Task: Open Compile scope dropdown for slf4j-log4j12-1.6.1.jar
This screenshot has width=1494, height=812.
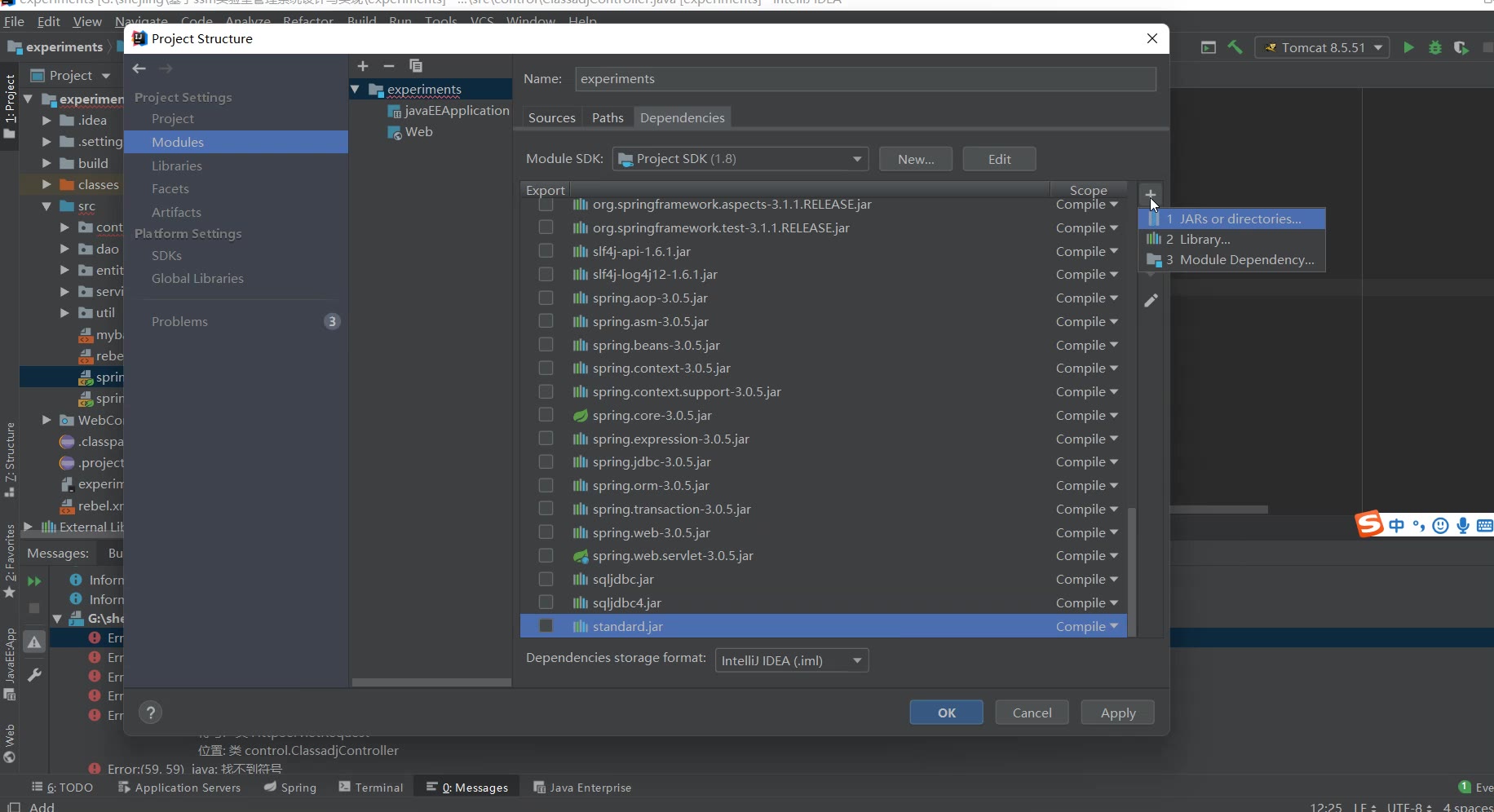Action: pyautogui.click(x=1087, y=274)
